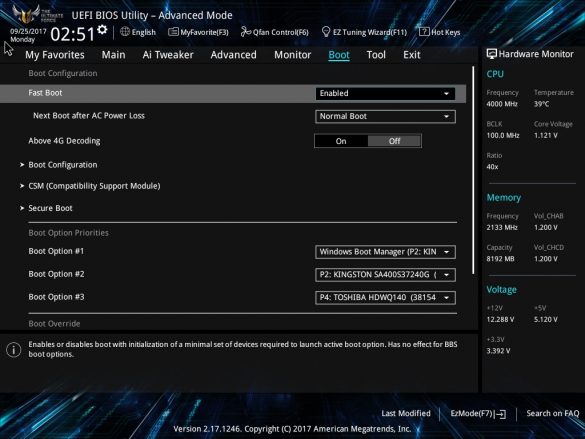Screen dimensions: 585x439
Task: Click the language globe icon
Action: coord(125,32)
